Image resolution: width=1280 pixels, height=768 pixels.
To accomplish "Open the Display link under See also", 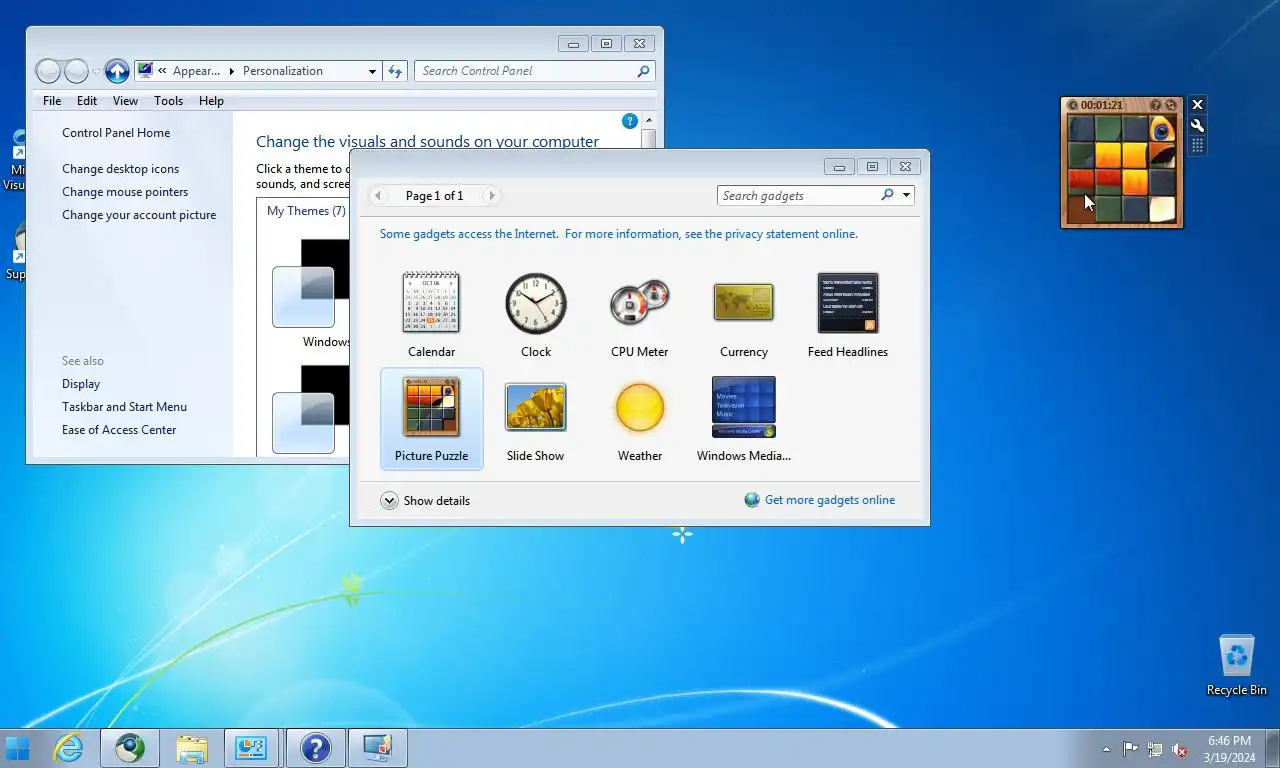I will (81, 384).
